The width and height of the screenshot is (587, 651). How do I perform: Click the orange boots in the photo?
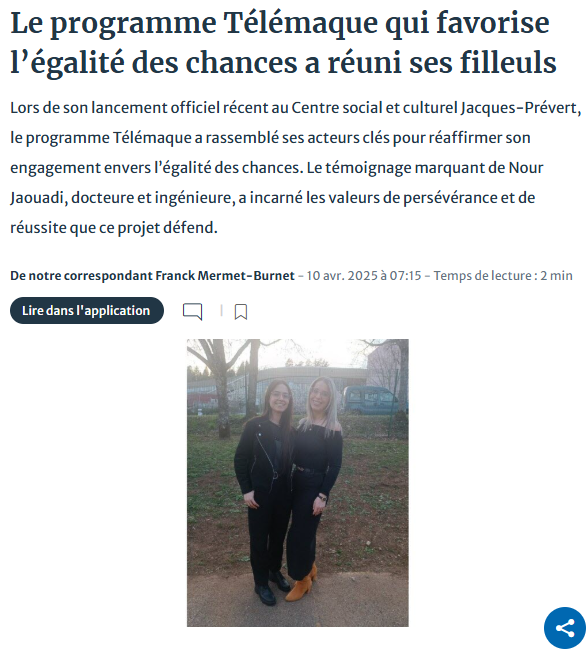[x=302, y=584]
